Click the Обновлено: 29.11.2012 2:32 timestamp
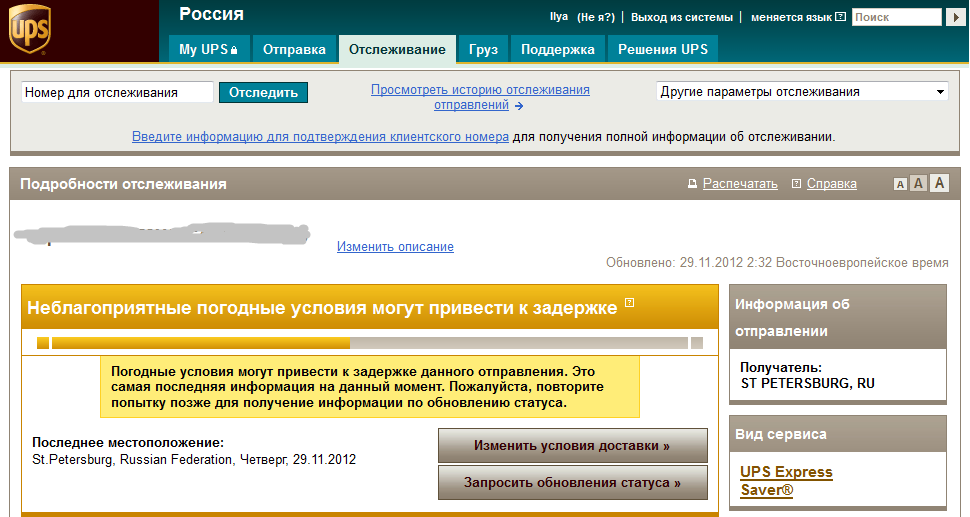Image resolution: width=970 pixels, height=517 pixels. pos(777,262)
